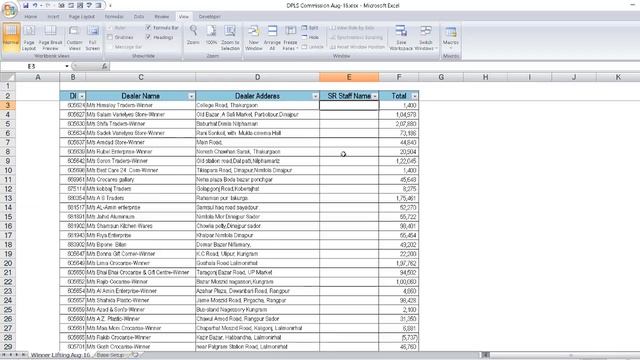Open a New Window of the workbook
Image resolution: width=640 pixels, height=360 pixels.
point(253,37)
